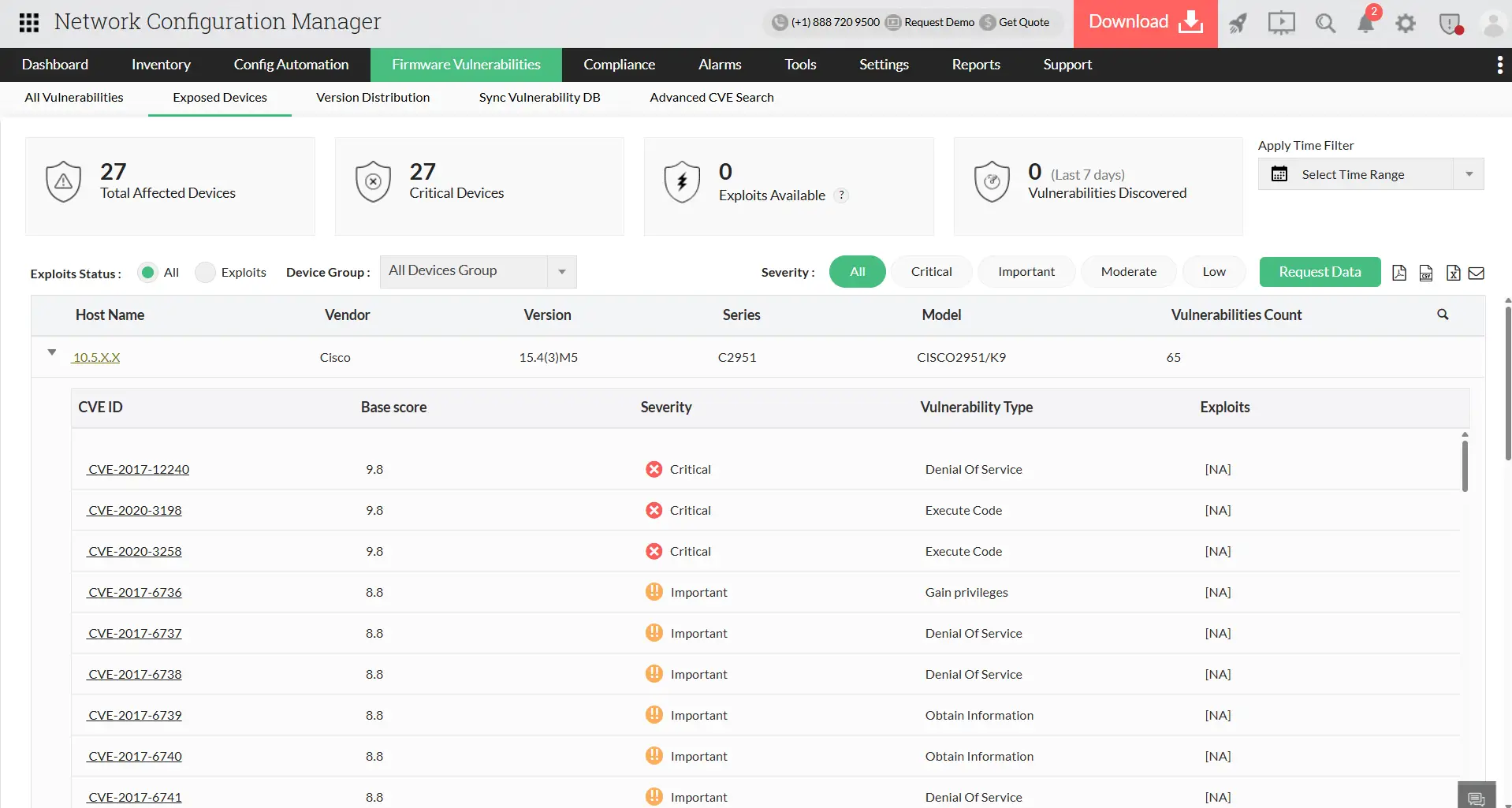Select the All exploits status option
Viewport: 1512px width, 808px height.
148,272
